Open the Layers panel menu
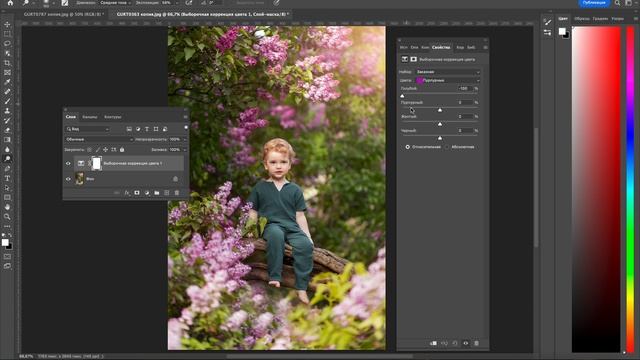 coord(185,117)
